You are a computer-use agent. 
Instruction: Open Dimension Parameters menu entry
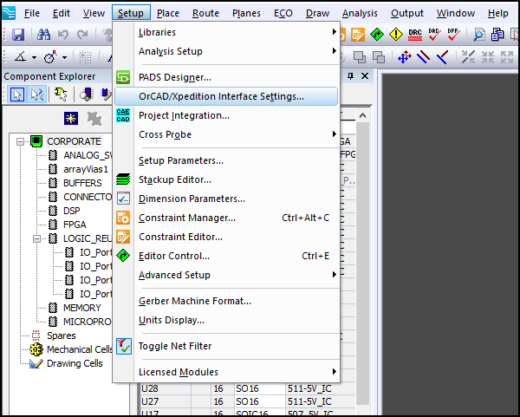(226, 198)
